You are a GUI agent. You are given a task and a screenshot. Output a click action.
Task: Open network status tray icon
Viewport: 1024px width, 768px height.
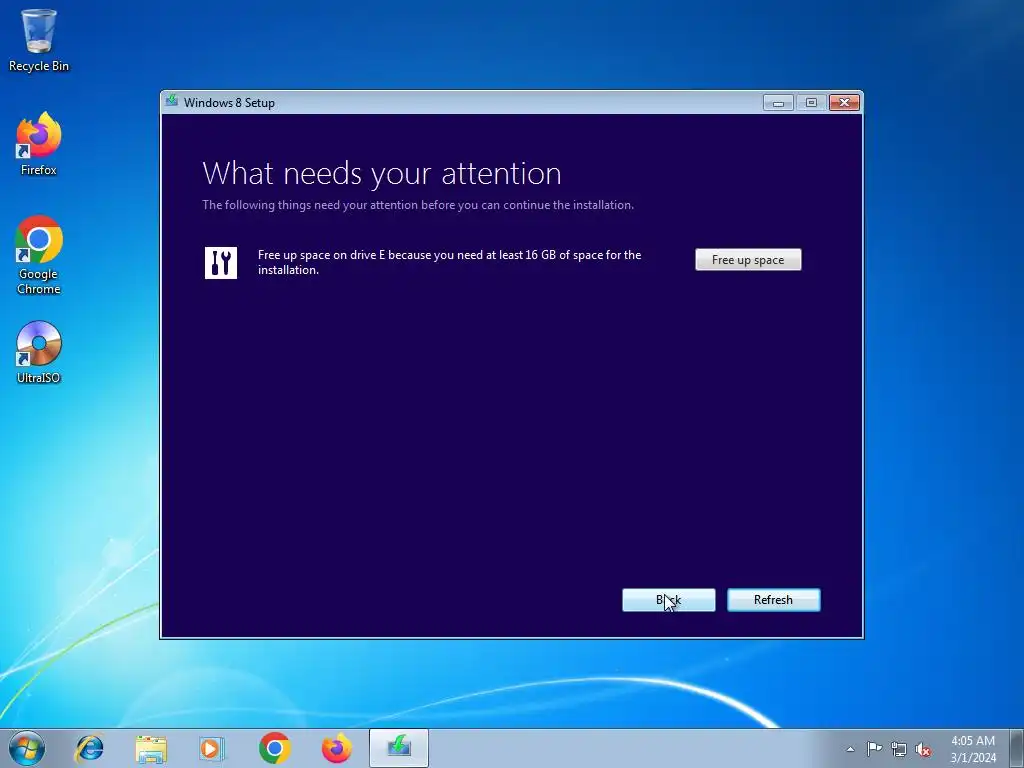pos(899,749)
